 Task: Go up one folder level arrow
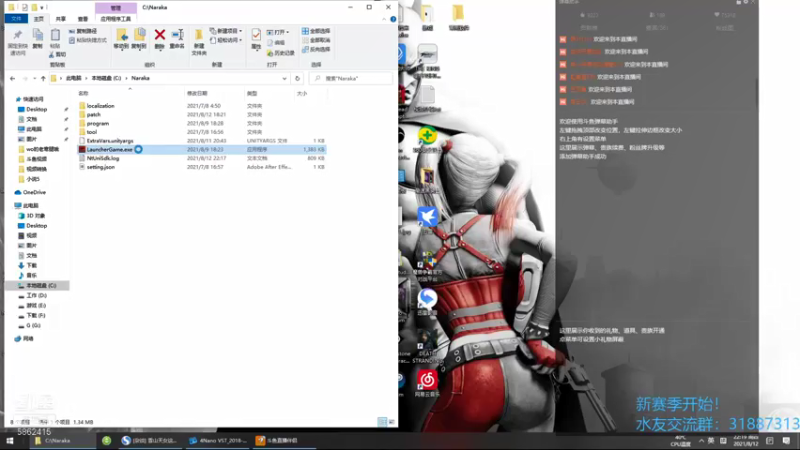pyautogui.click(x=43, y=79)
